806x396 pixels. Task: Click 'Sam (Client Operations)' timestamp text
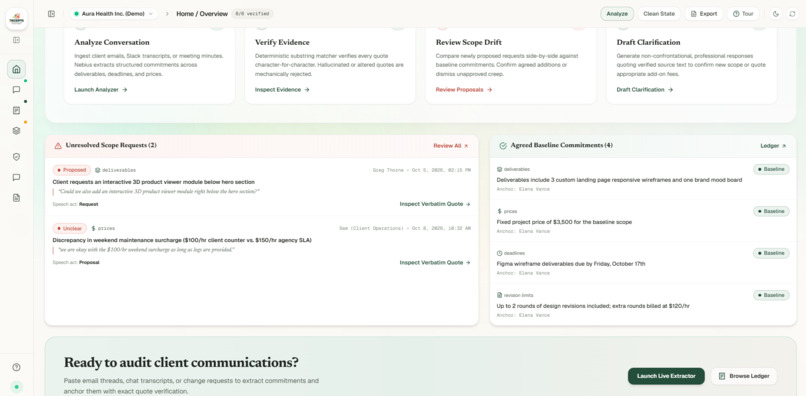(x=405, y=228)
